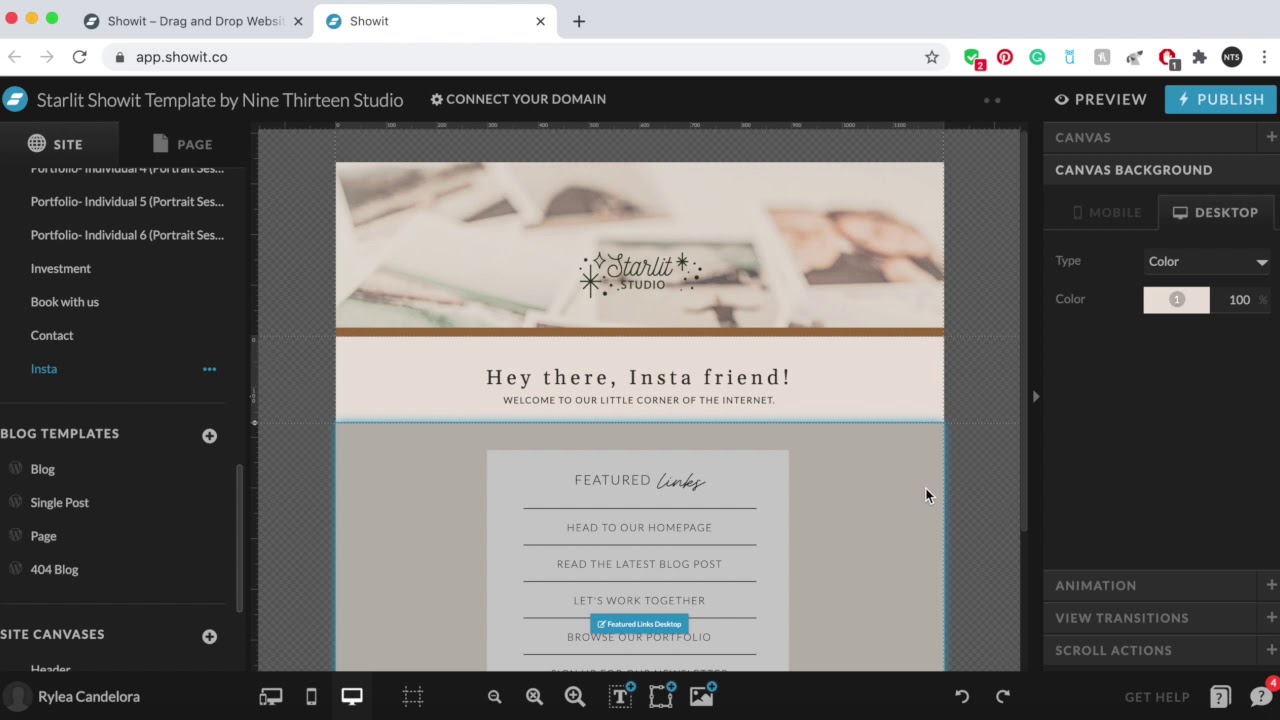Select the 'Hey there, Insta friend!' heading
This screenshot has height=720, width=1280.
(x=638, y=377)
